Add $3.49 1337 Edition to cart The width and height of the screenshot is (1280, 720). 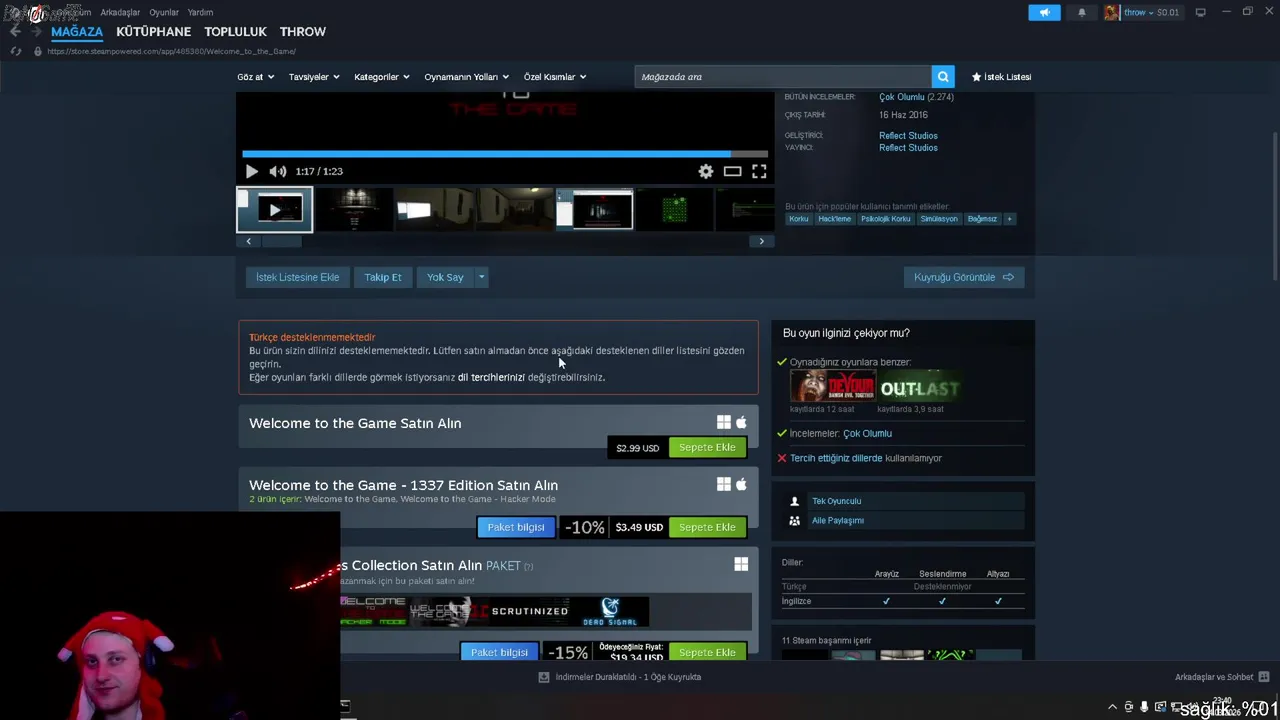point(707,527)
